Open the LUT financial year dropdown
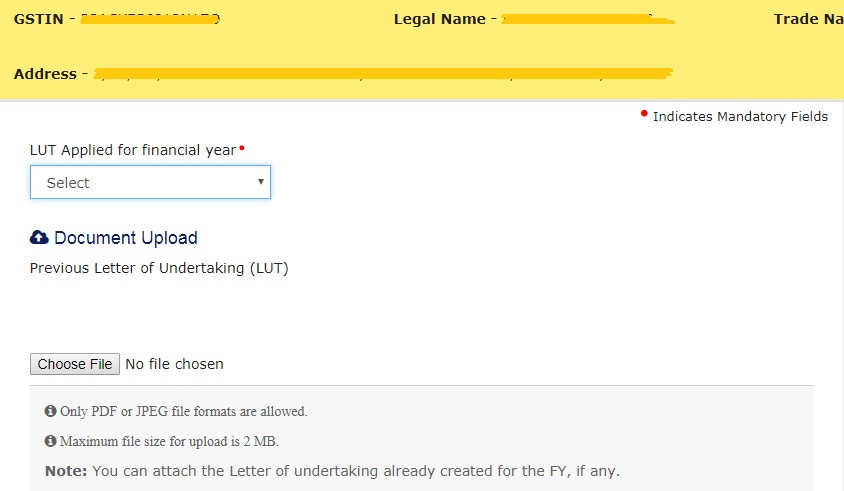 click(150, 183)
